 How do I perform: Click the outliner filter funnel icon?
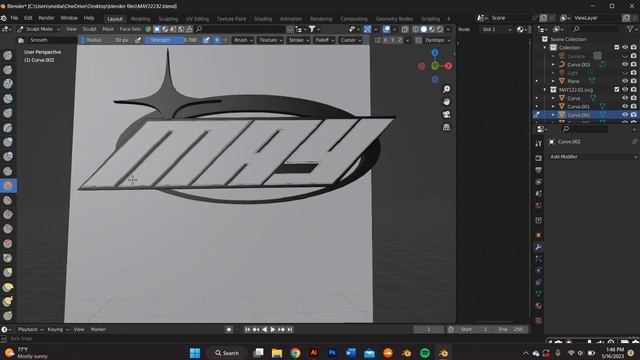click(x=630, y=29)
